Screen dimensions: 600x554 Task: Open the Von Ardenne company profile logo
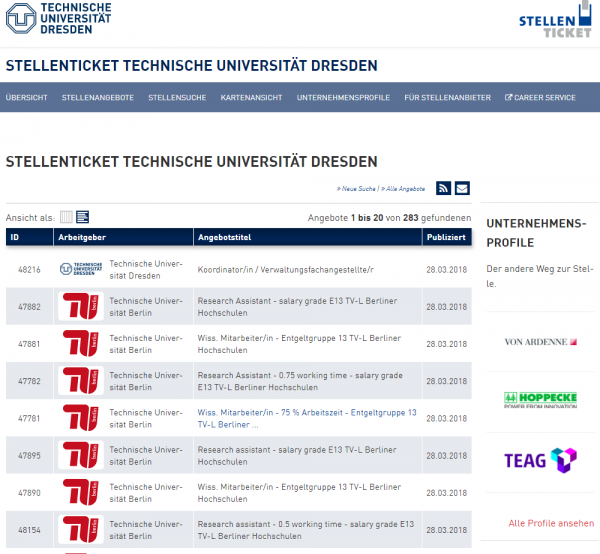pyautogui.click(x=540, y=342)
